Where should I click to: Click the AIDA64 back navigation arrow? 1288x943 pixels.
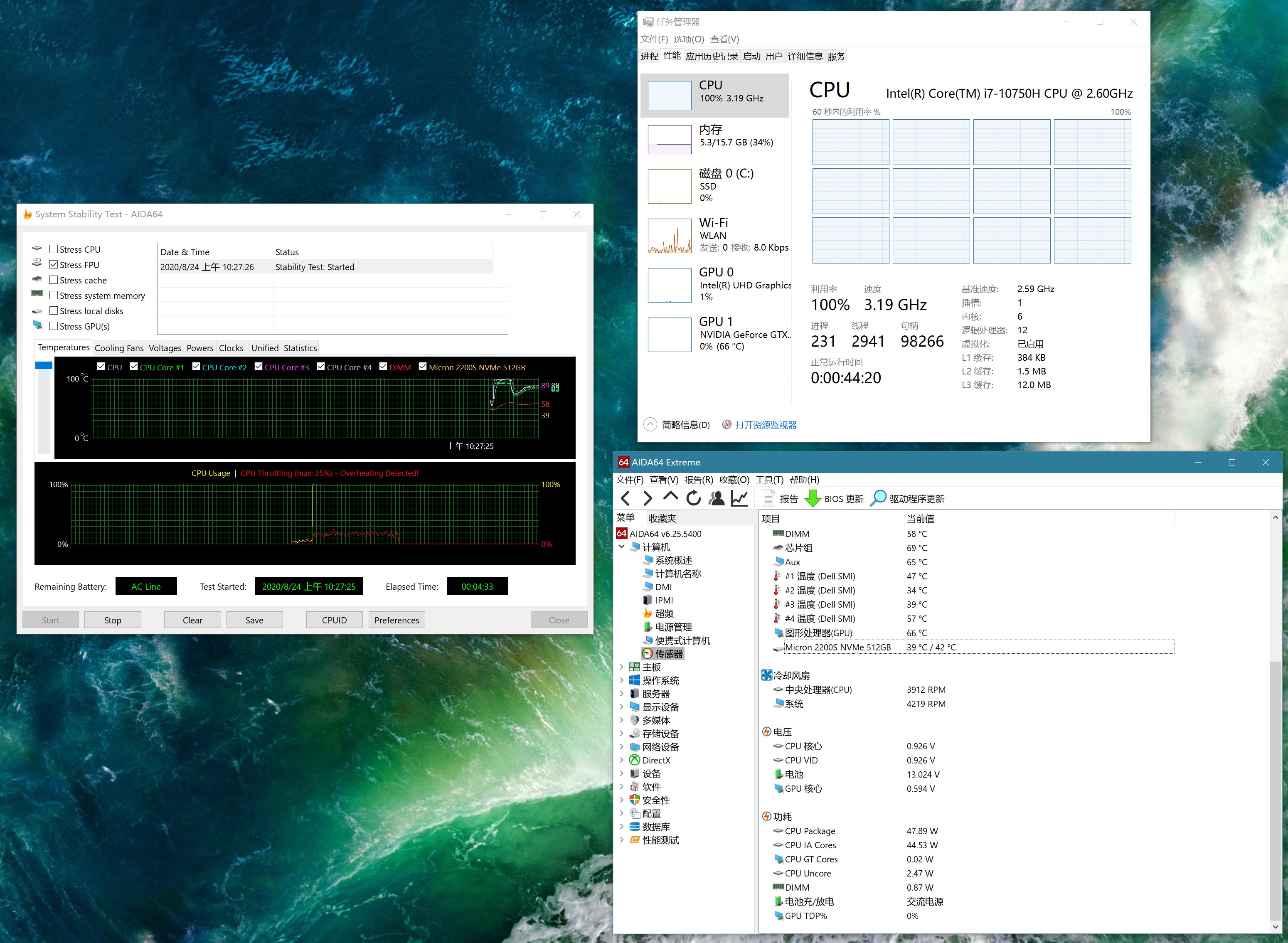coord(626,498)
